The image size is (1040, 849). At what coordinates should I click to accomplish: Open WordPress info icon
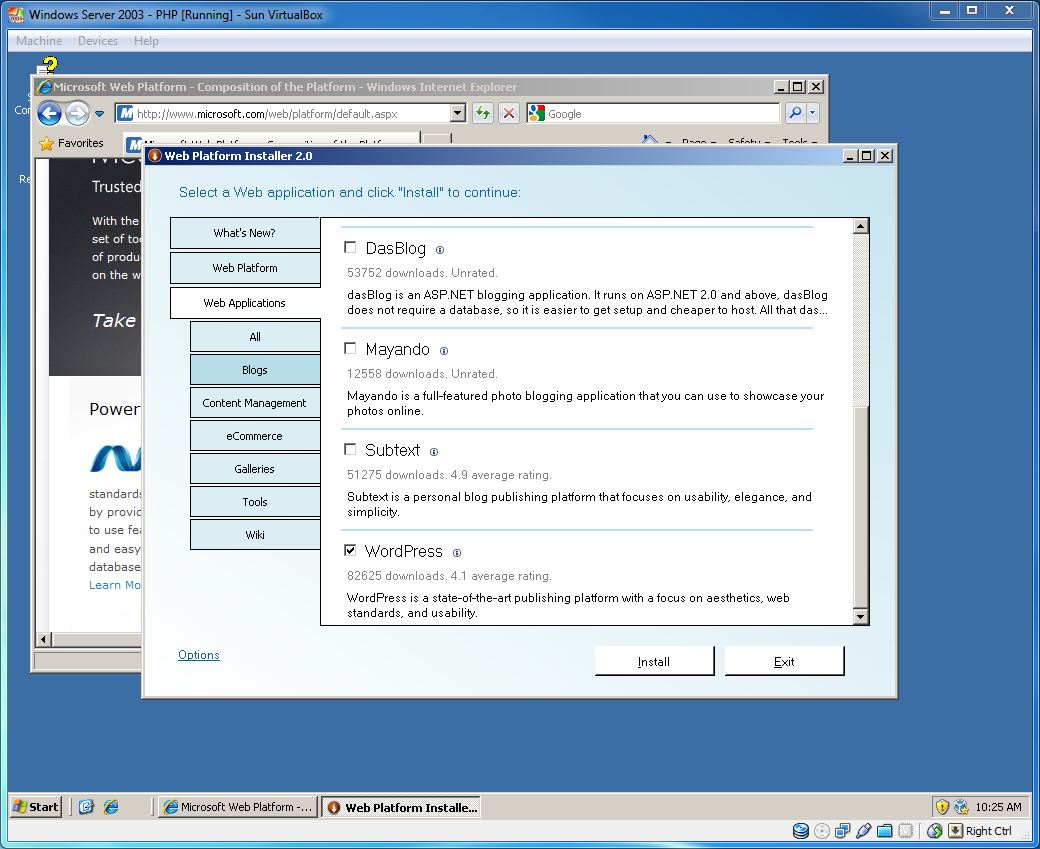coord(457,553)
